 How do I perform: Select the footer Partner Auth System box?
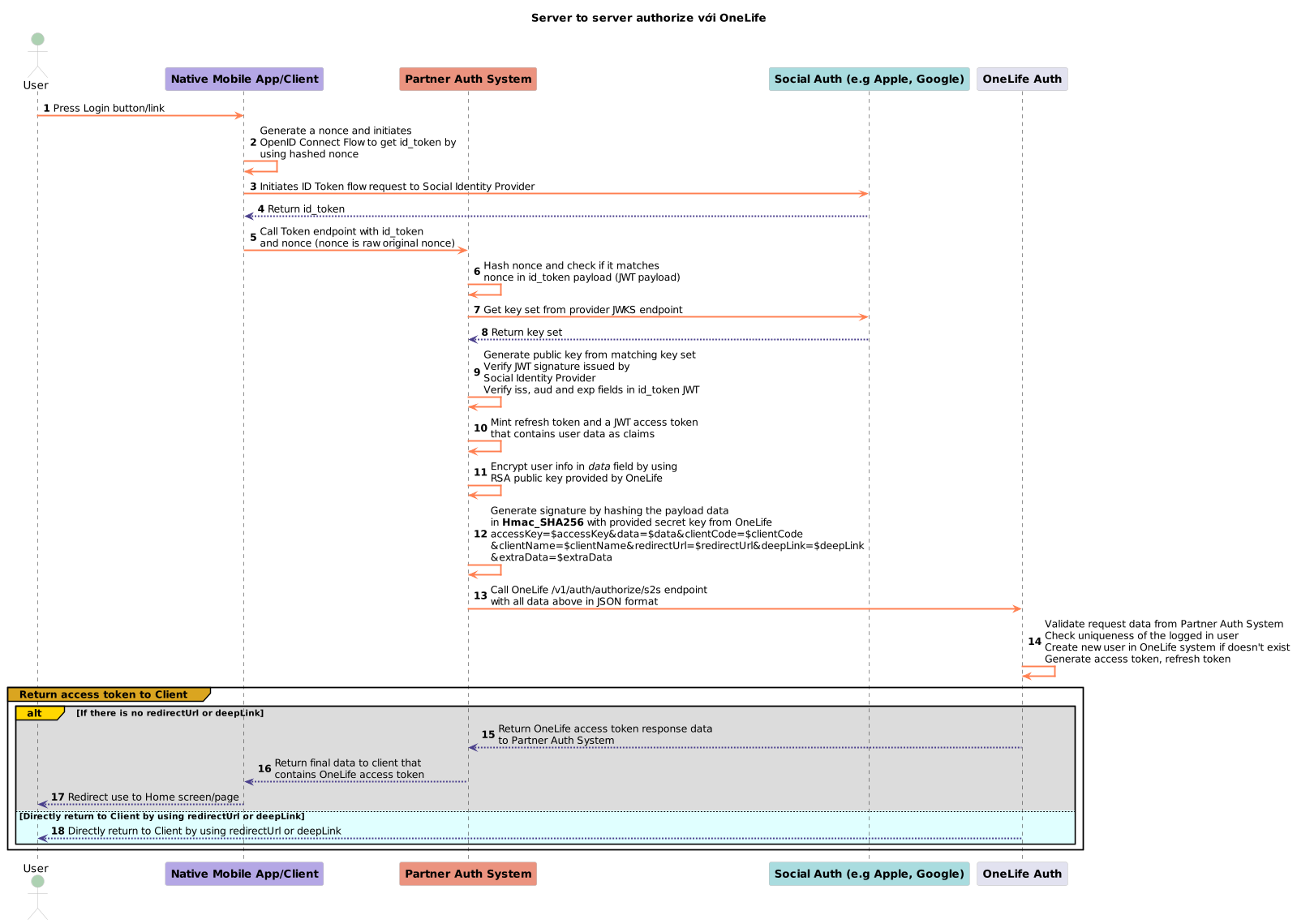468,874
